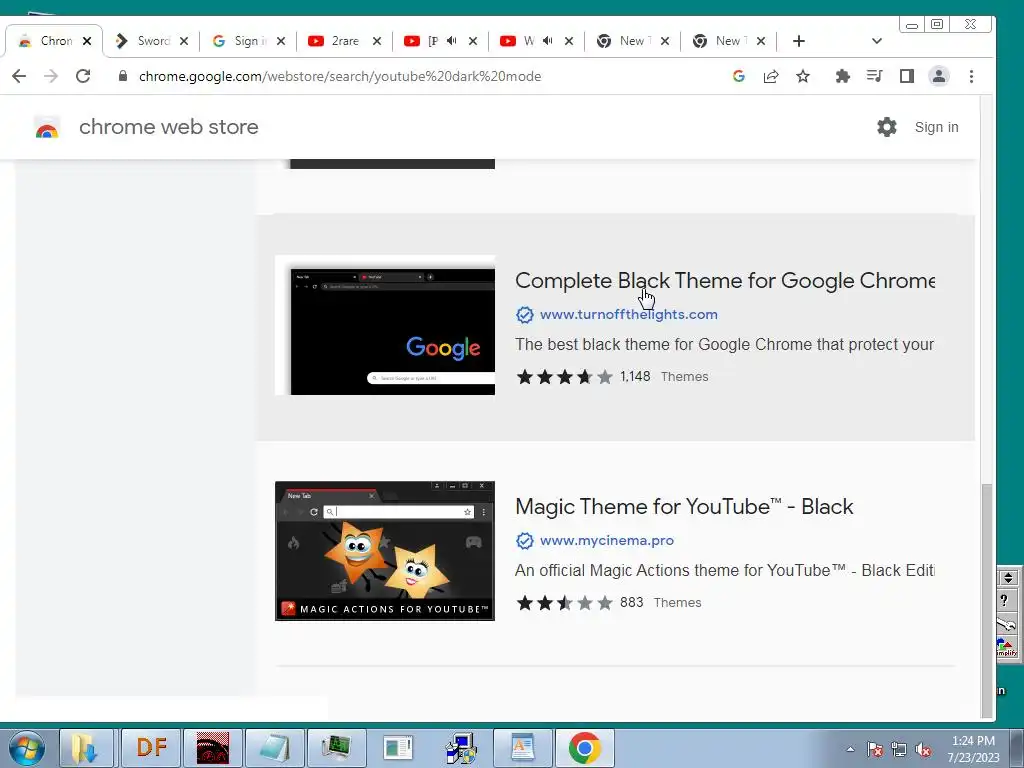Click the taskbar clock showing 1:24 PM
The height and width of the screenshot is (768, 1024).
973,749
